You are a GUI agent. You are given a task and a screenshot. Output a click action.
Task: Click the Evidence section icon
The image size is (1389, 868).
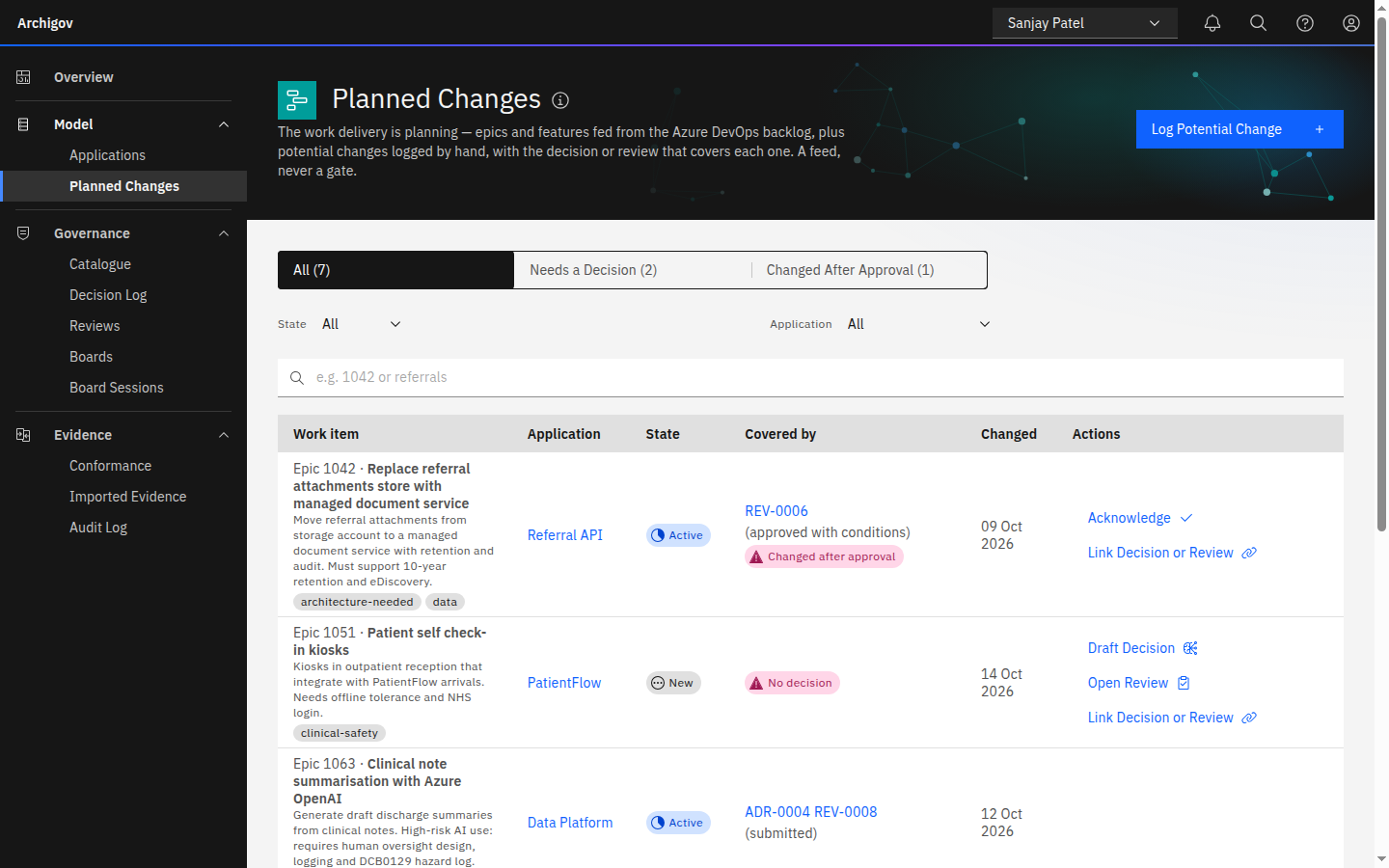pos(23,435)
